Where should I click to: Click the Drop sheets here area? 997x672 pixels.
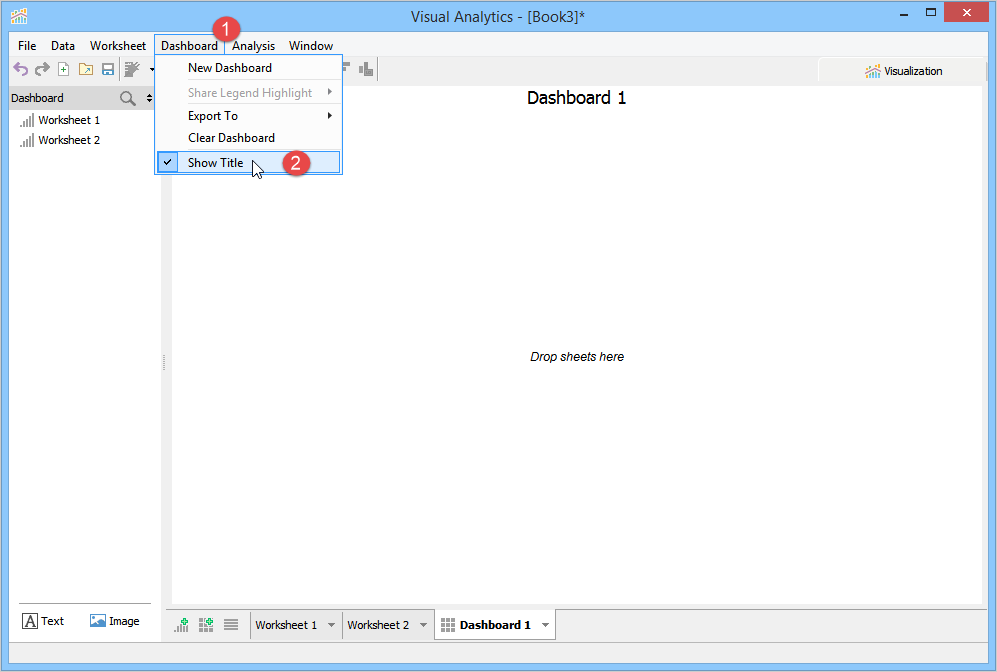(x=577, y=357)
